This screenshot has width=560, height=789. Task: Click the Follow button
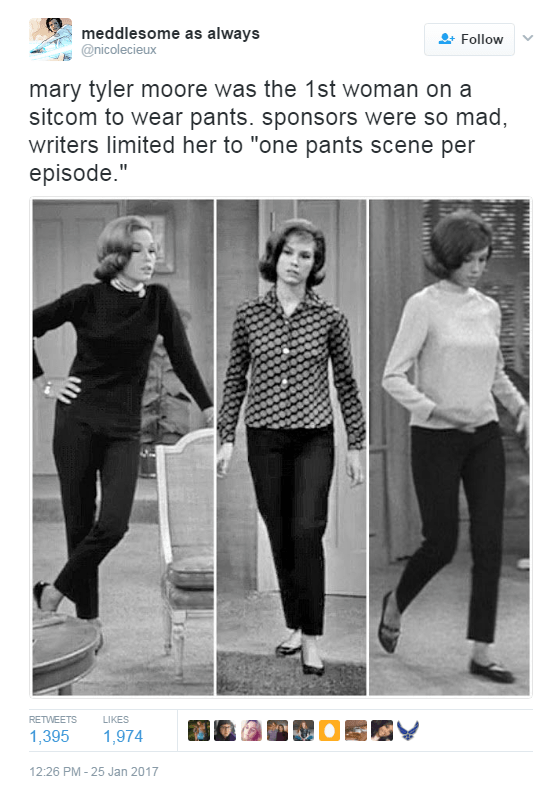tap(469, 39)
